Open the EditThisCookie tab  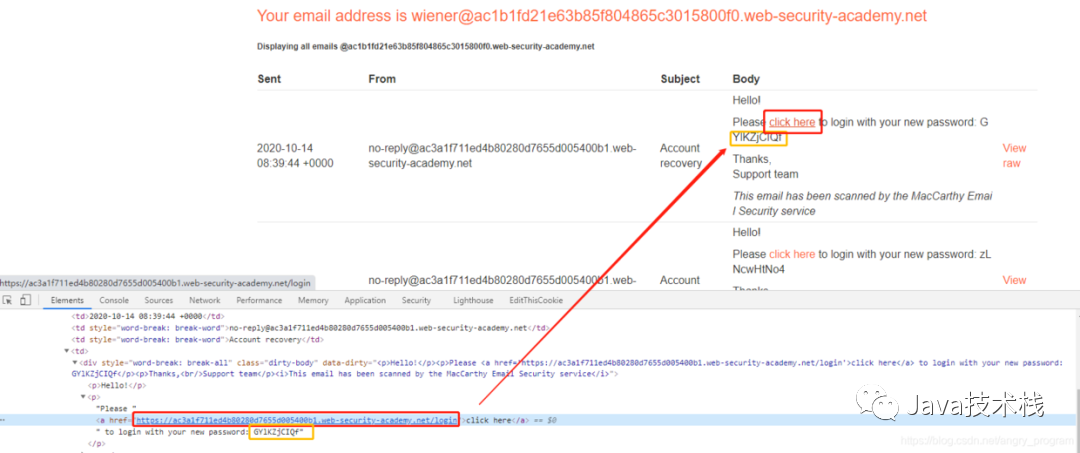pyautogui.click(x=536, y=300)
